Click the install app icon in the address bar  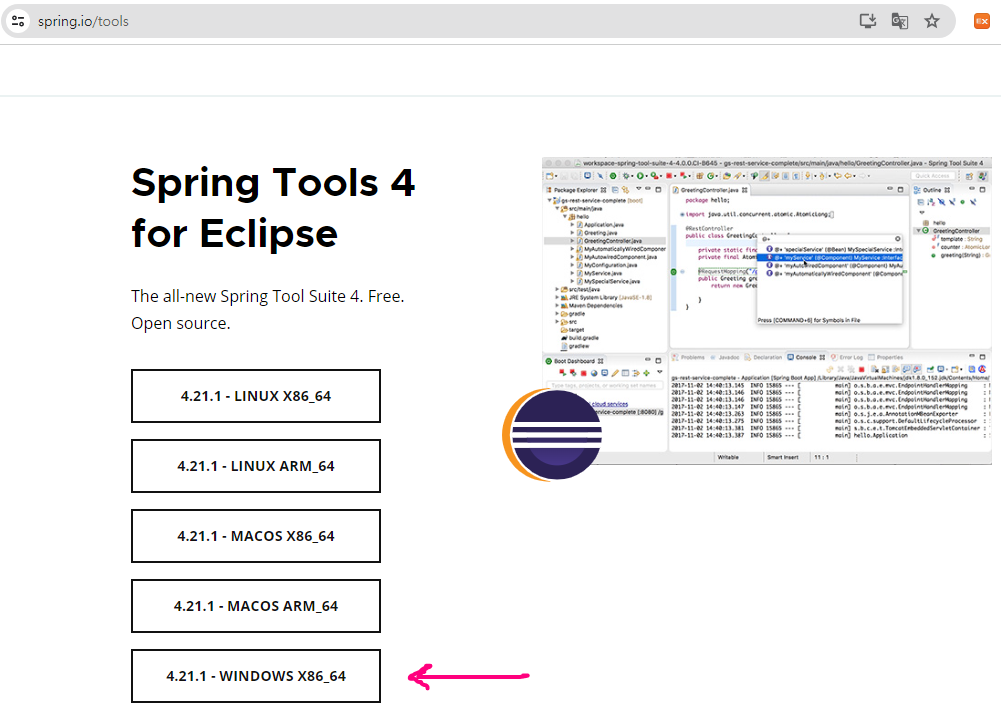click(868, 21)
